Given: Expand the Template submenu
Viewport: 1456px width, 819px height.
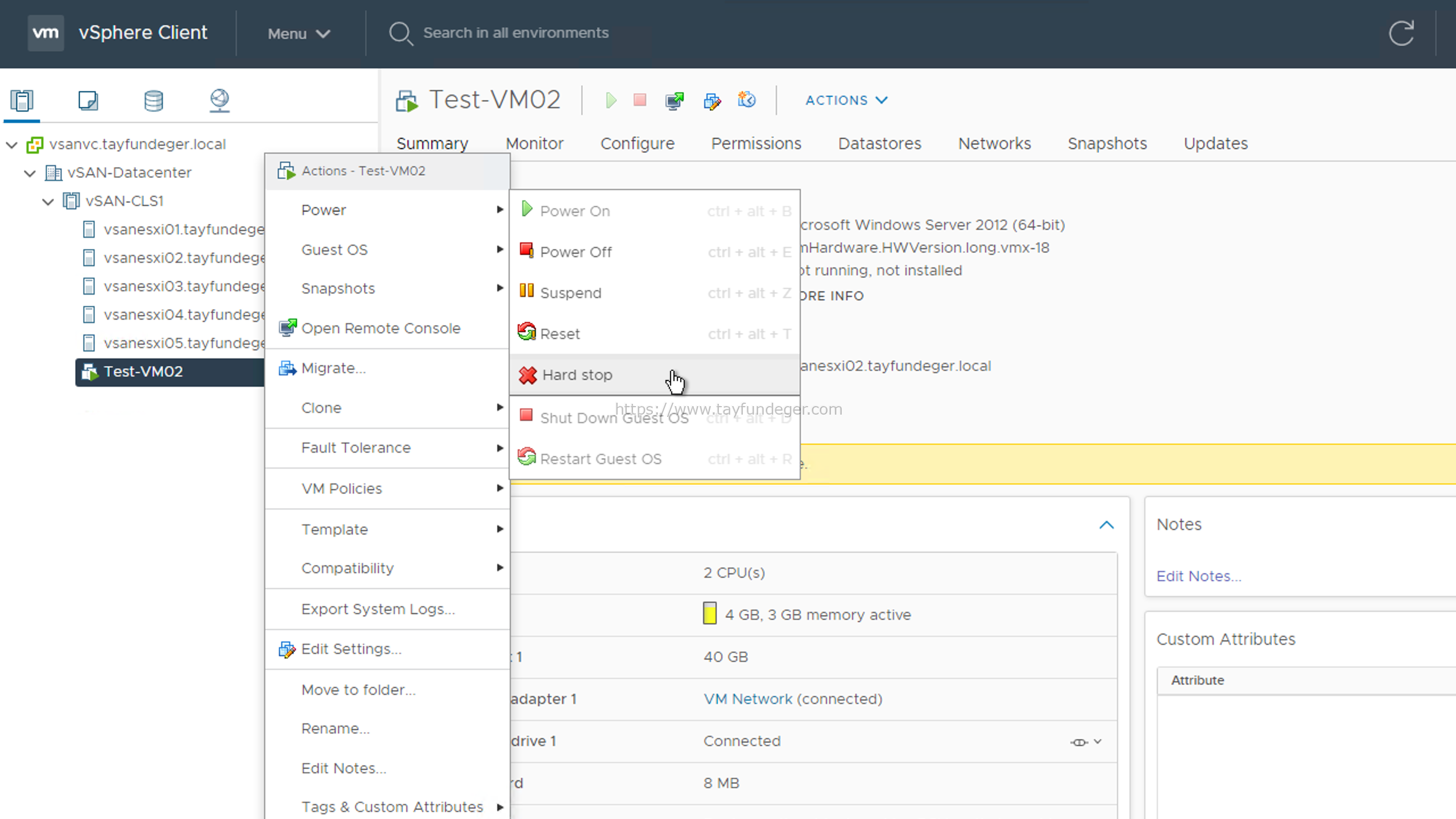Looking at the screenshot, I should pyautogui.click(x=387, y=530).
